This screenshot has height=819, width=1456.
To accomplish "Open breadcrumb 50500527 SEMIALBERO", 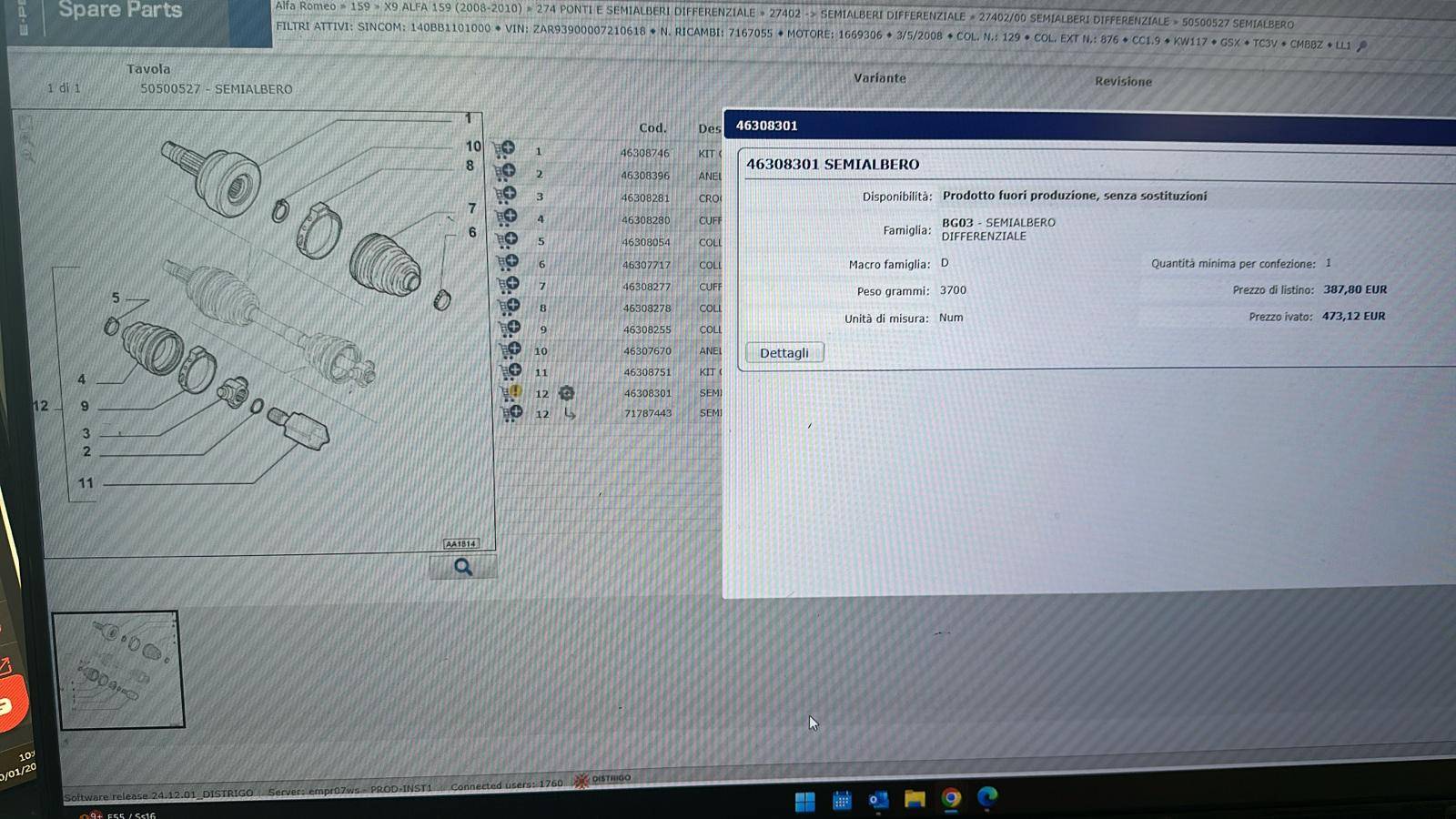I will 1238,24.
